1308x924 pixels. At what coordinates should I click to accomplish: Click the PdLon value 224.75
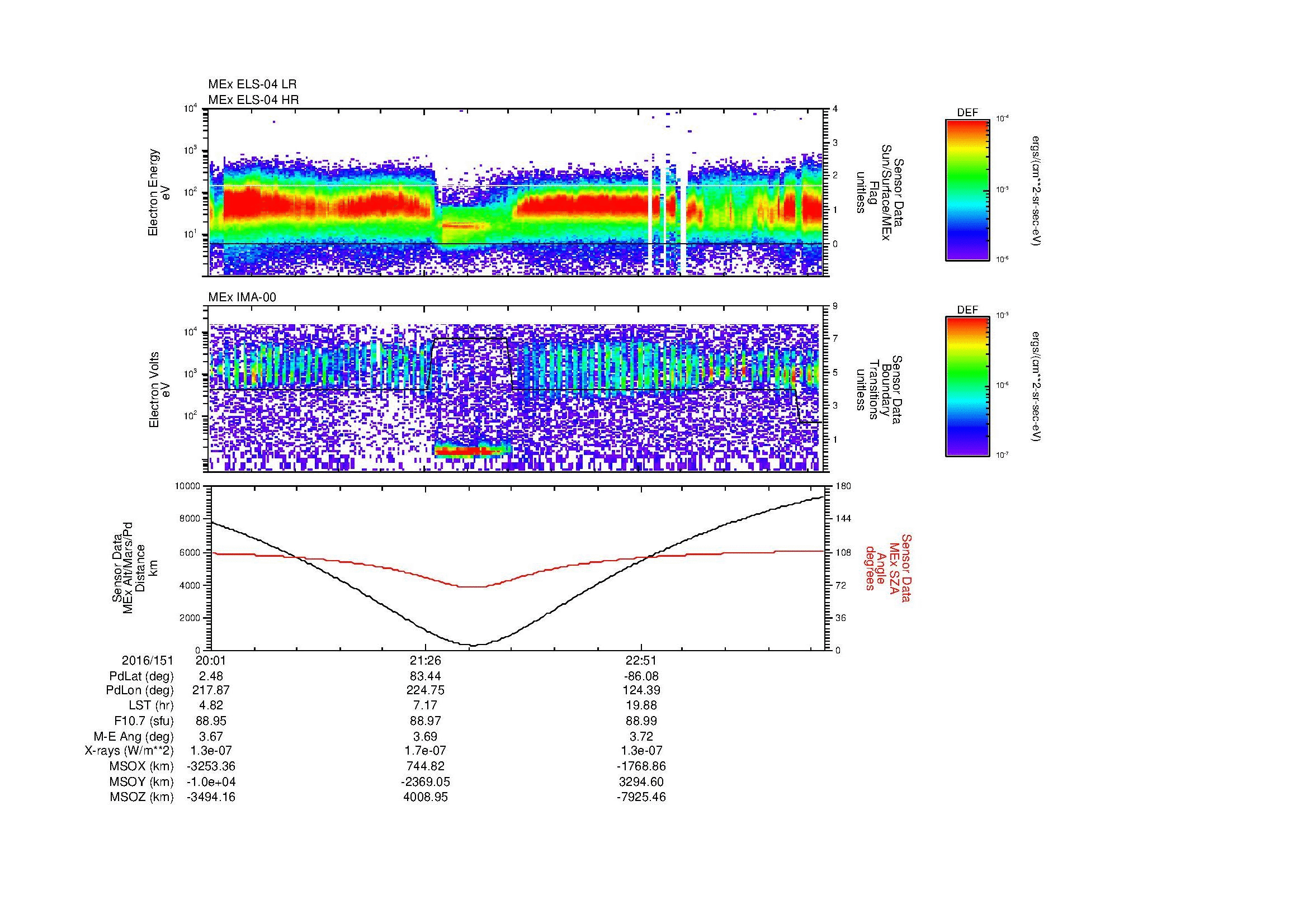pyautogui.click(x=426, y=690)
